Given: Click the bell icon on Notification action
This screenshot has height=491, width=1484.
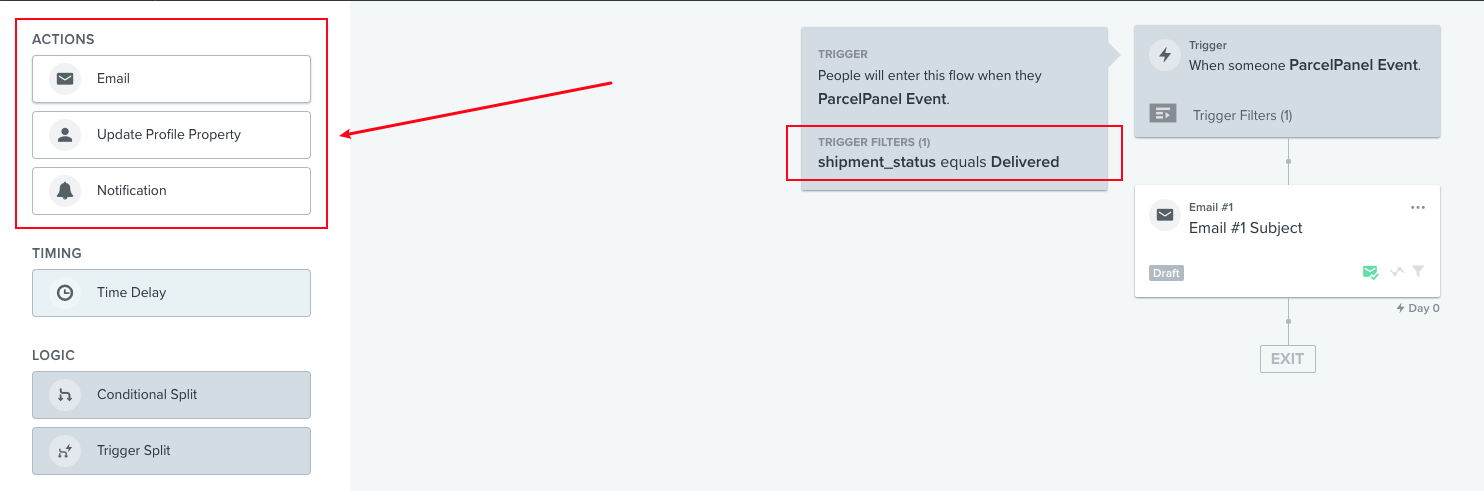Looking at the screenshot, I should click(65, 191).
